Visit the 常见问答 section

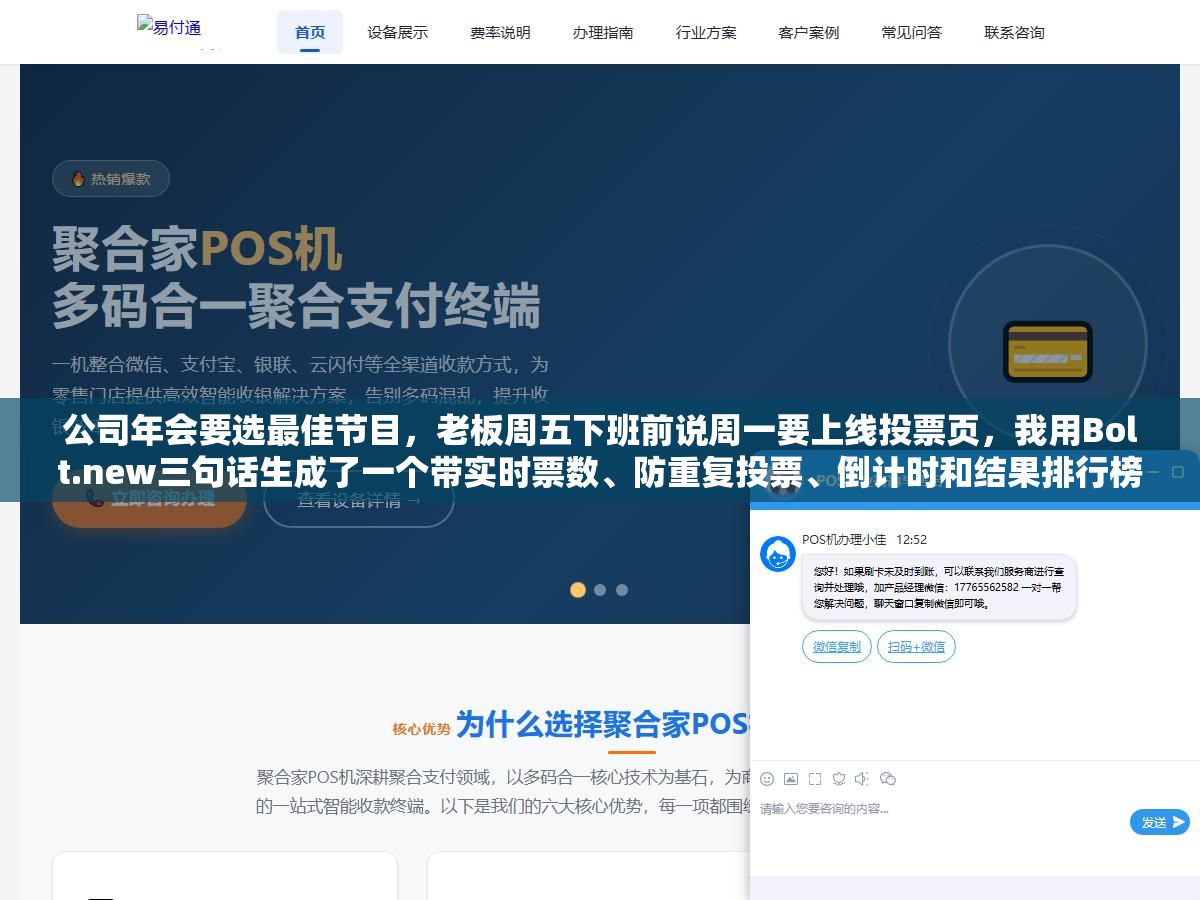click(912, 32)
